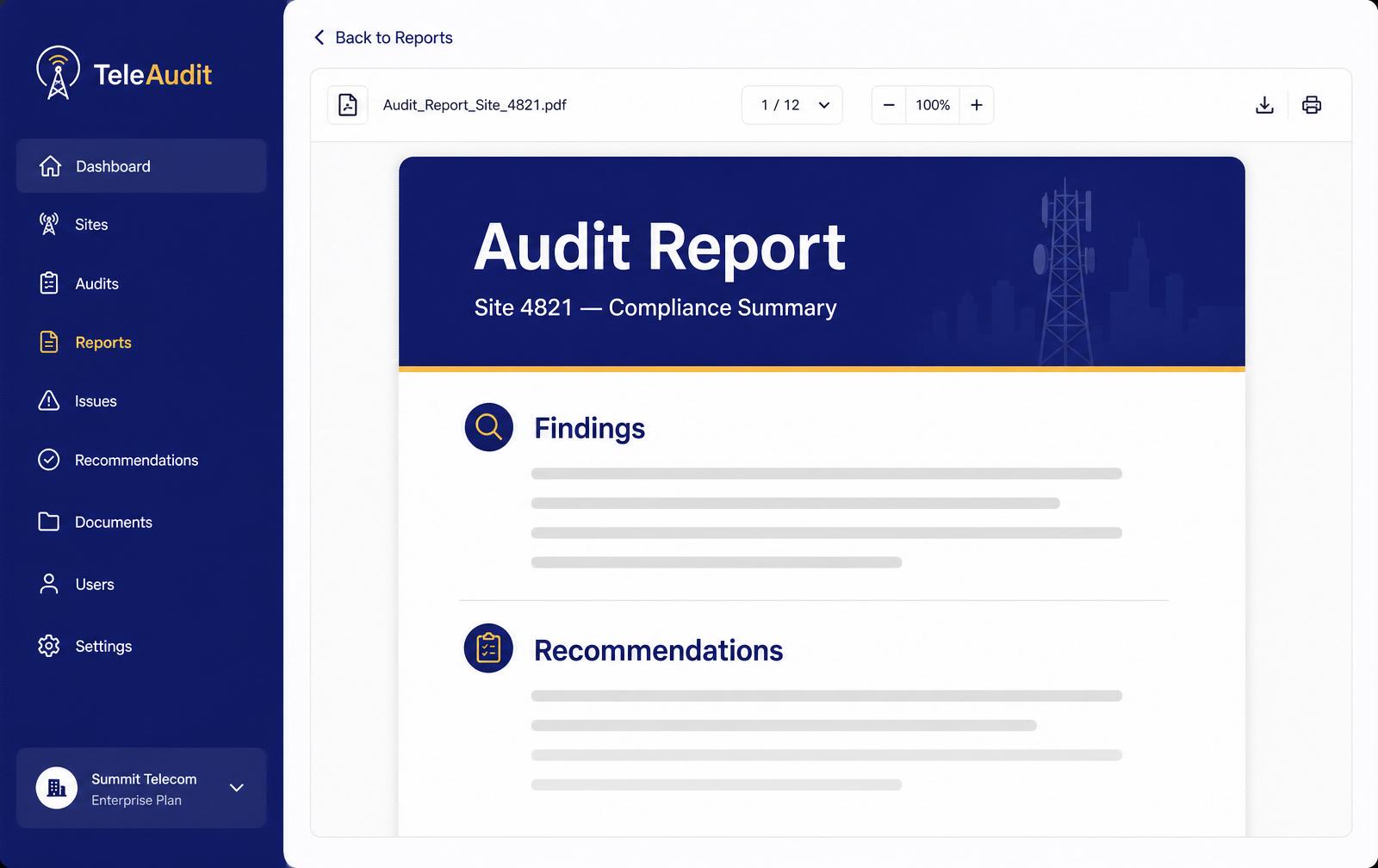Viewport: 1378px width, 868px height.
Task: Zoom out with the minus button
Action: (889, 105)
